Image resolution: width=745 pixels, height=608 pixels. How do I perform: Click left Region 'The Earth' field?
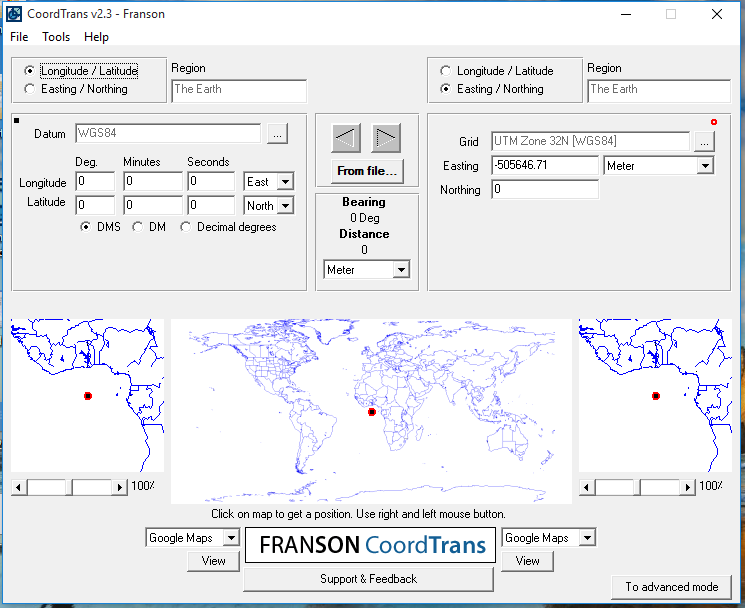tap(239, 91)
